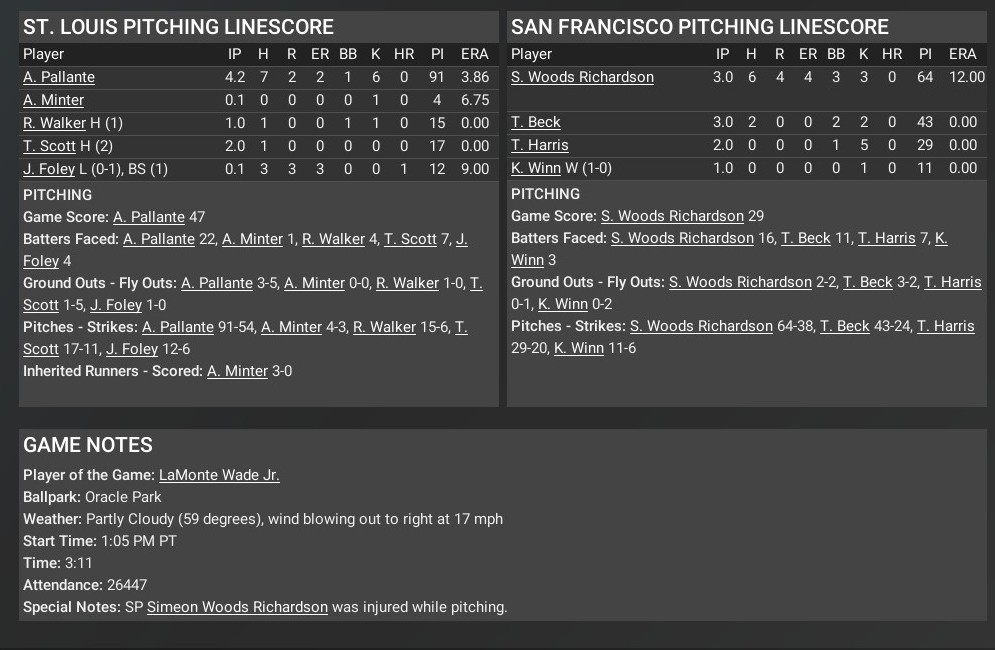Click T. Beck in the linescore player column

point(535,122)
